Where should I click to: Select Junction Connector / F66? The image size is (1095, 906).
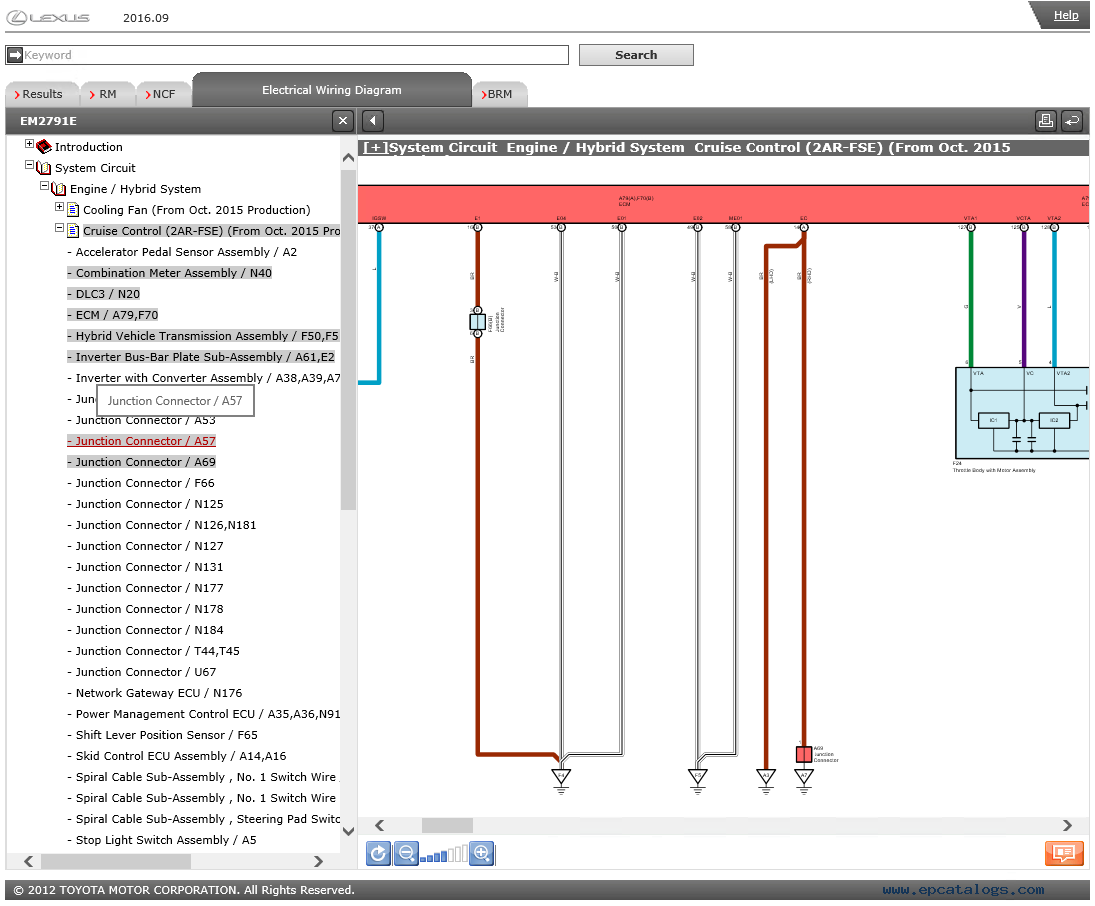[x=145, y=483]
